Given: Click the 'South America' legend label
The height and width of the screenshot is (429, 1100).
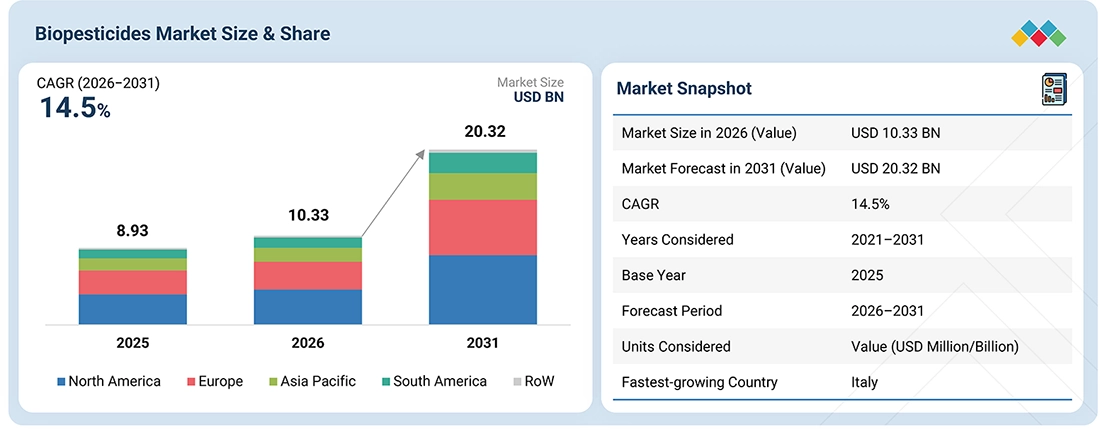Looking at the screenshot, I should pos(440,382).
